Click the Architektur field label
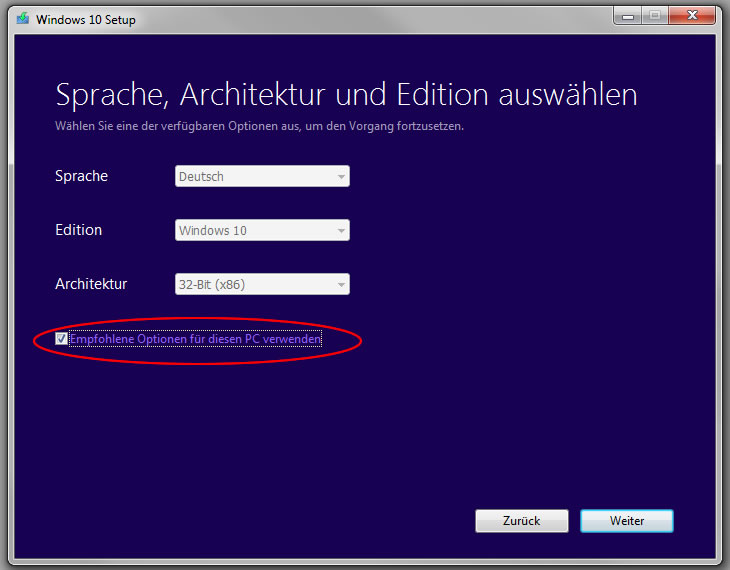This screenshot has width=730, height=570. click(91, 284)
